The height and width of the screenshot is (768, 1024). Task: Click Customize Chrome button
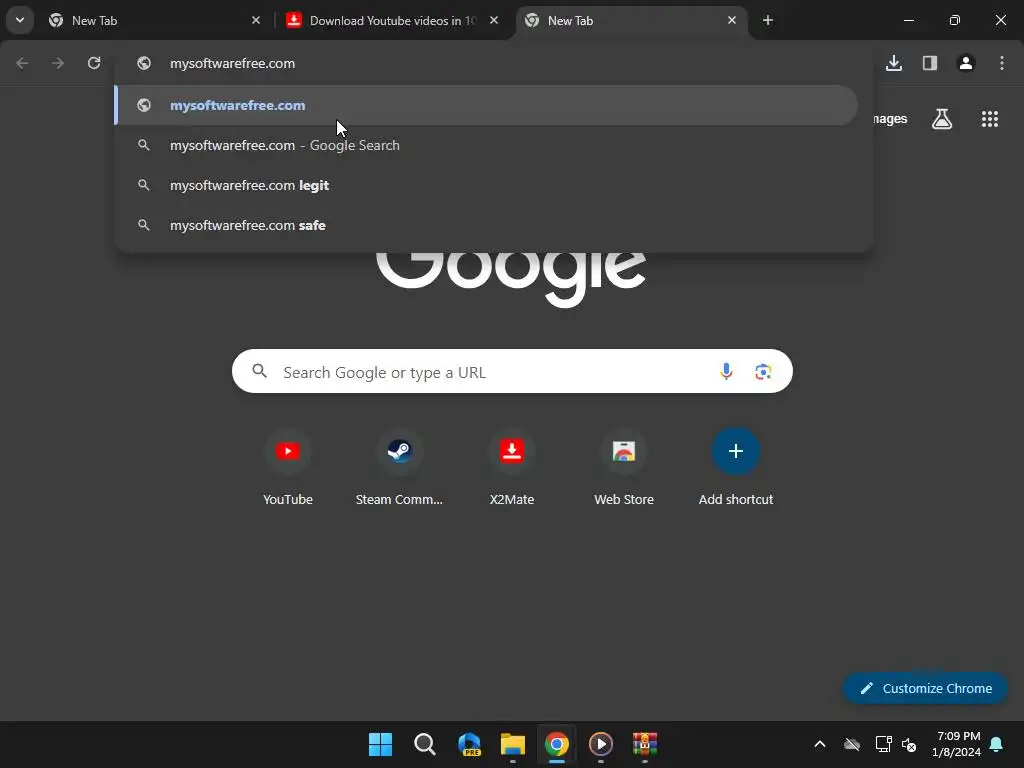925,688
